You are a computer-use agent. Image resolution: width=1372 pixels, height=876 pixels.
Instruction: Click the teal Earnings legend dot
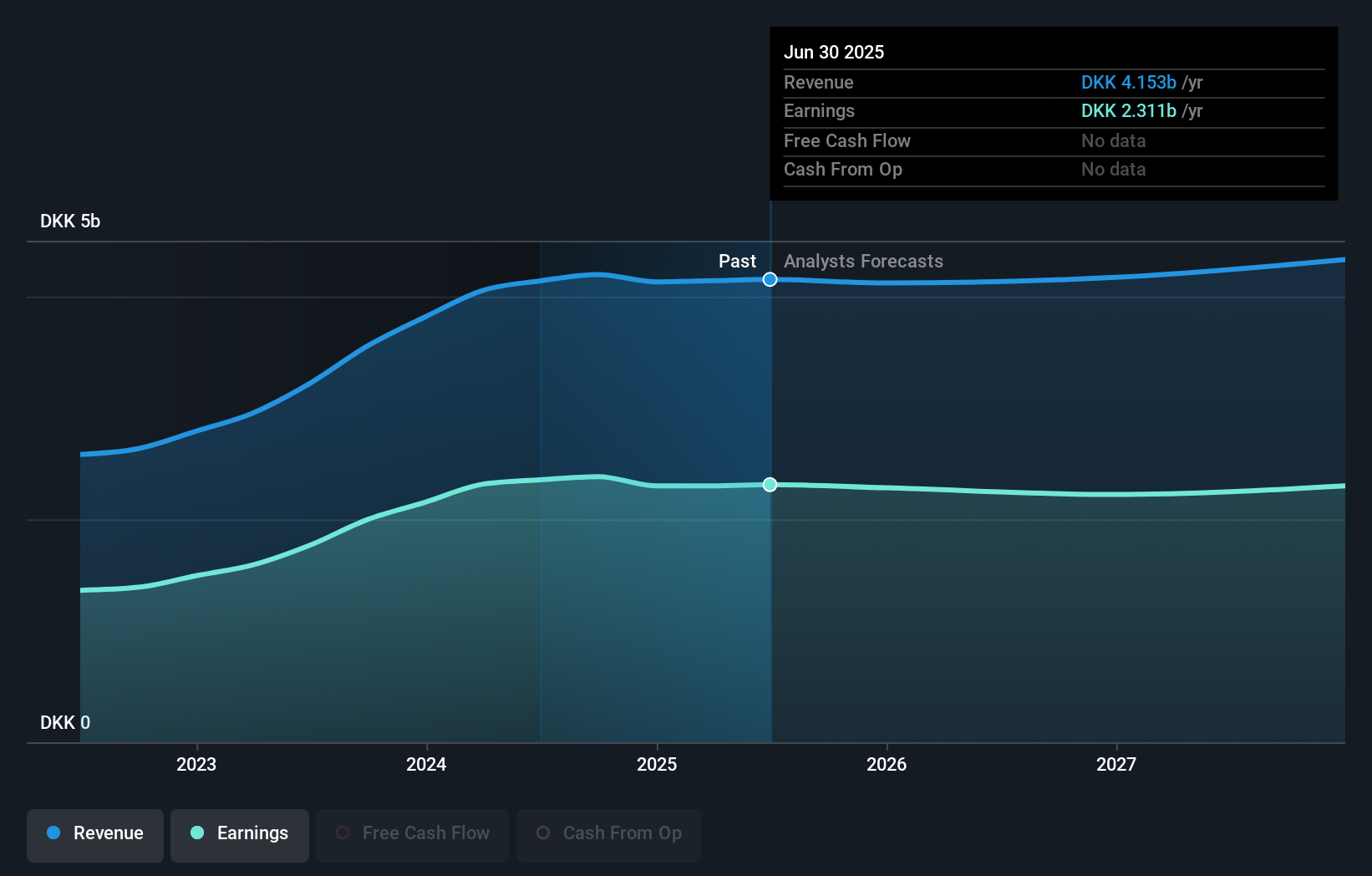(197, 833)
